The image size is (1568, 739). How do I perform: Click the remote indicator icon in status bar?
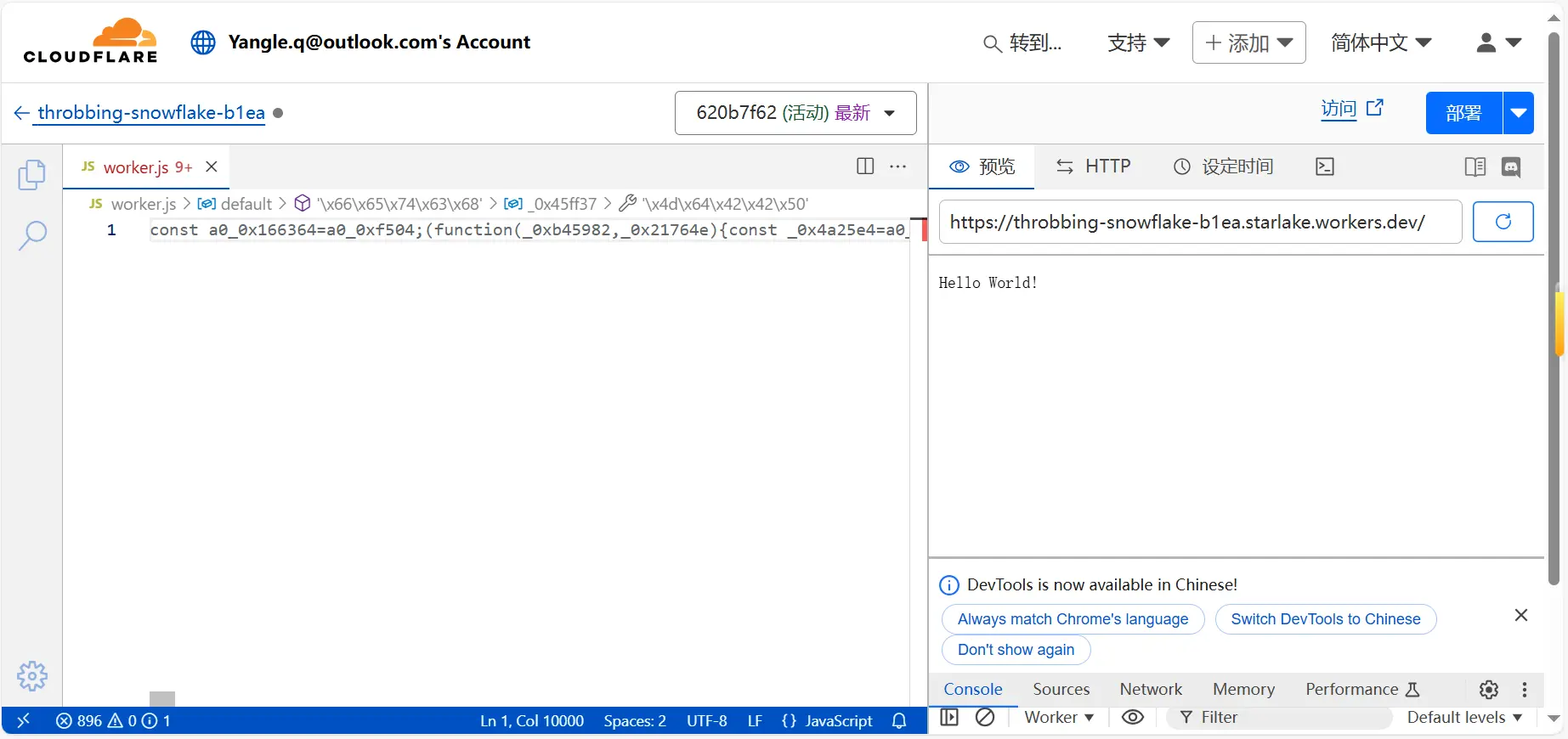click(x=24, y=720)
